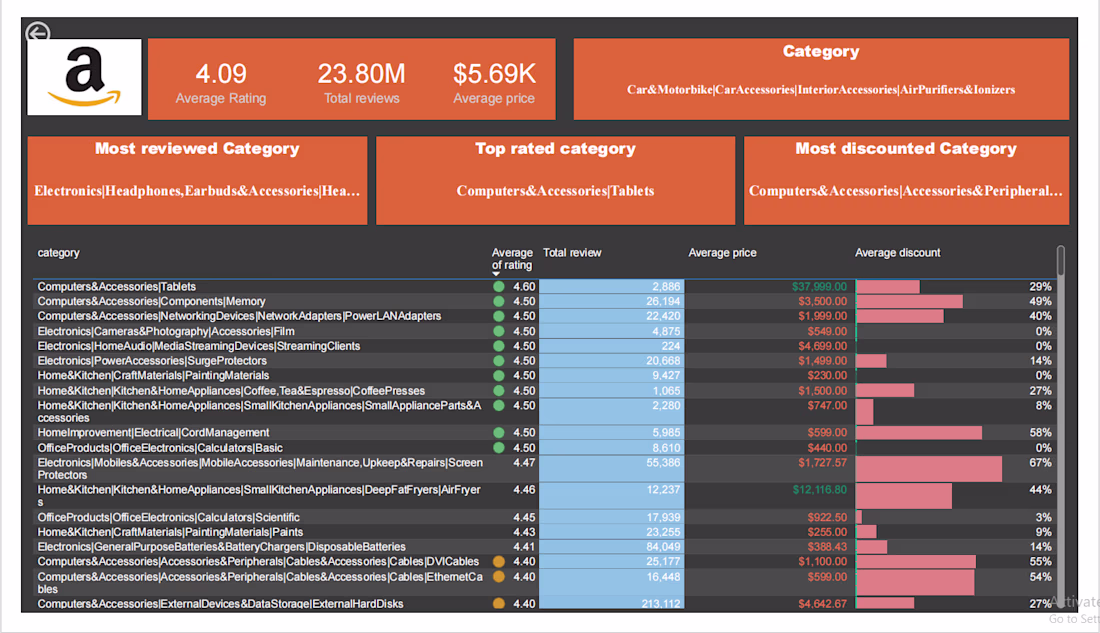
Task: Click green indicator for SurgeProtectors row
Action: click(x=499, y=361)
